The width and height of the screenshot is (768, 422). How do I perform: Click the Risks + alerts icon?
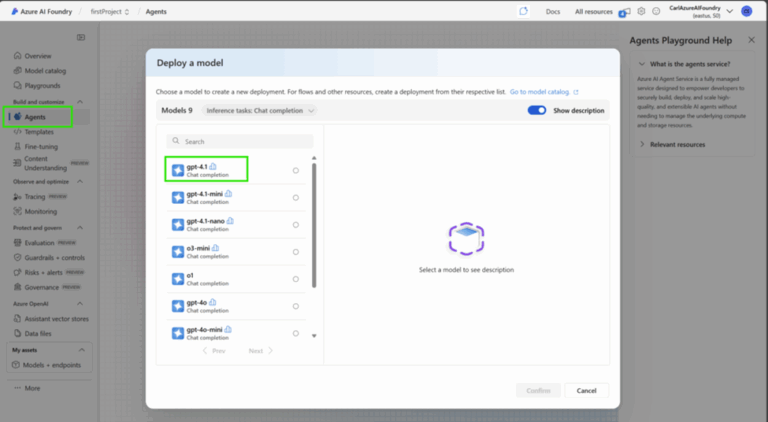(18, 272)
